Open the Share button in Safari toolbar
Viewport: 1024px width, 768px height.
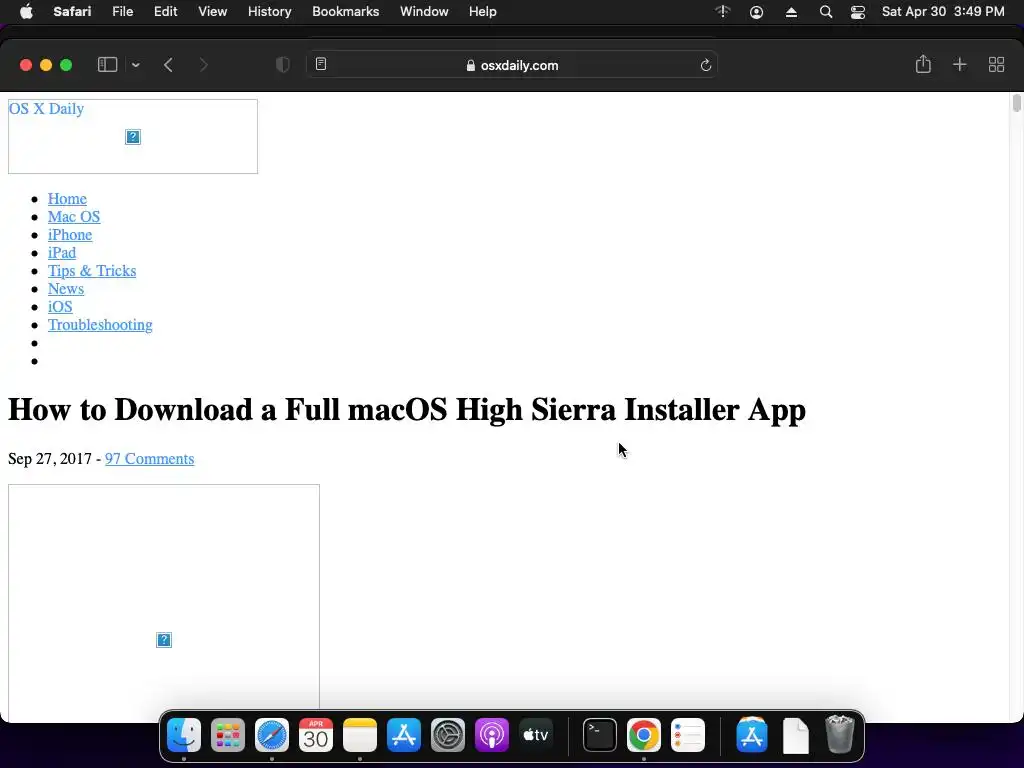tap(923, 64)
